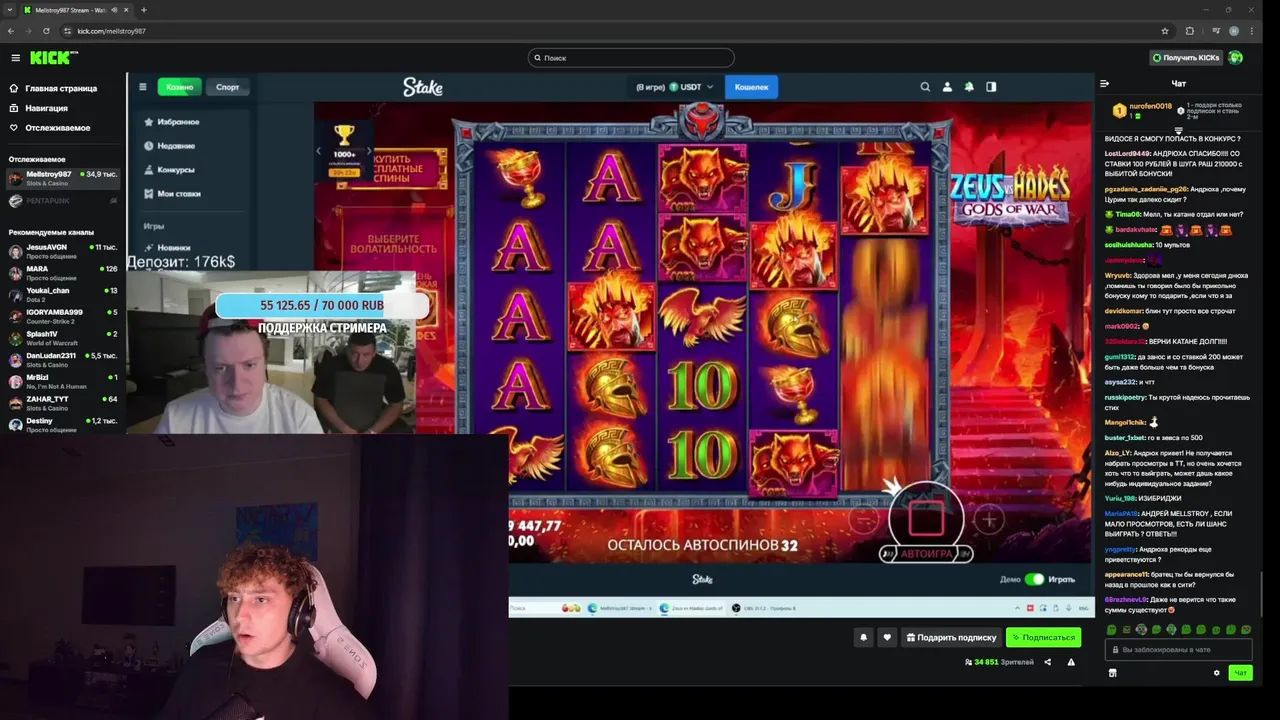Open the Mellstroy987 followed channel
Viewport: 1280px width, 720px height.
point(63,178)
